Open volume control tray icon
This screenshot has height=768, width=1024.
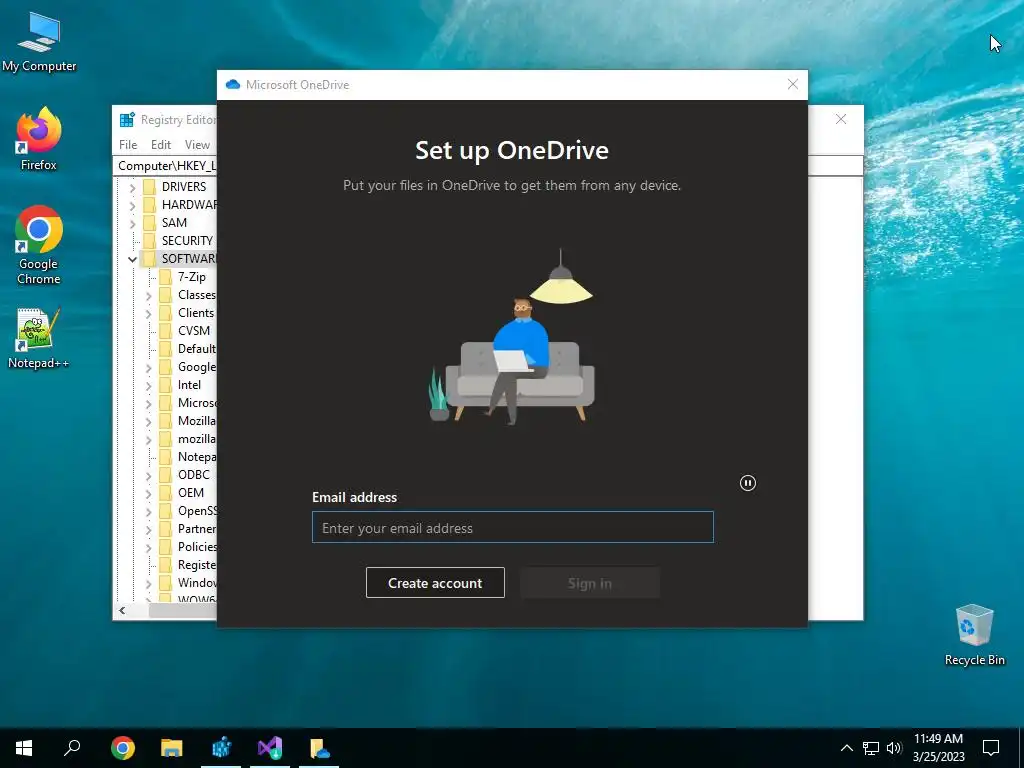click(x=894, y=748)
